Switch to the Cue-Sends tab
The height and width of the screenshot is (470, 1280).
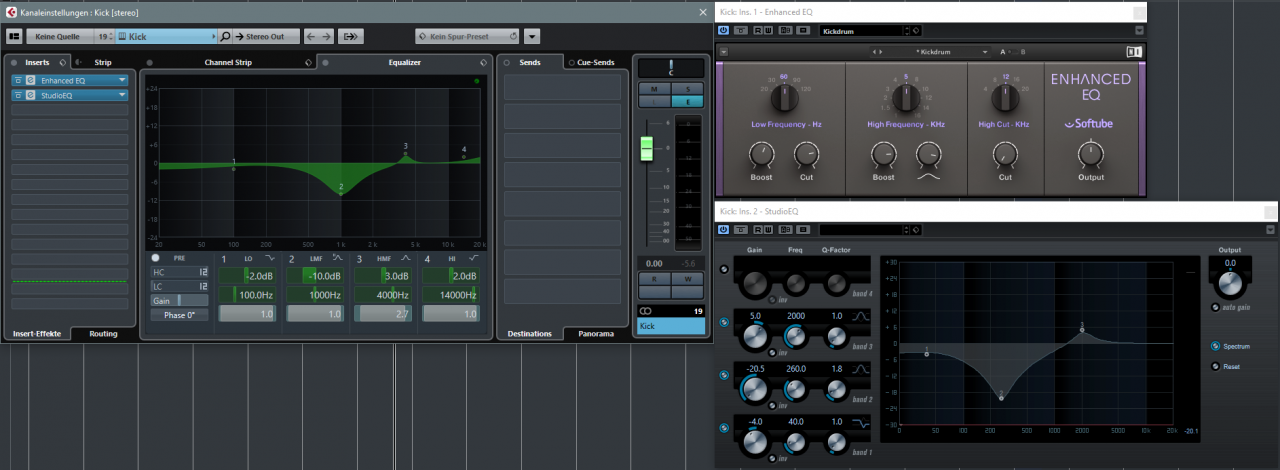tap(597, 62)
